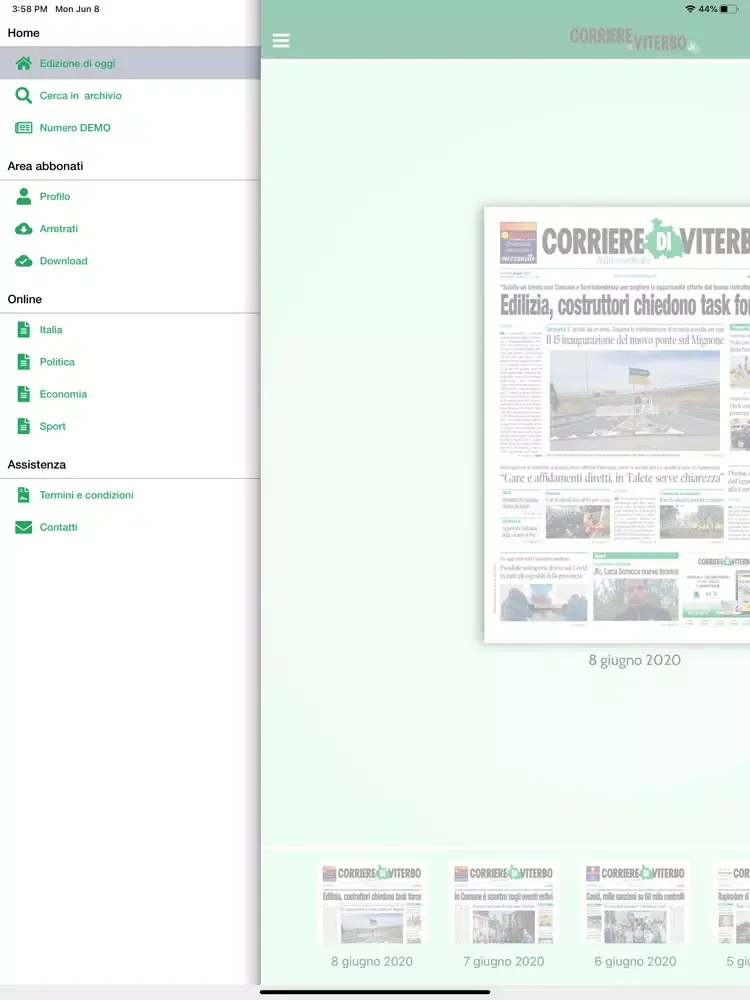Click the 'Assistenza' section header
Screen dimensions: 750x1000
36,464
